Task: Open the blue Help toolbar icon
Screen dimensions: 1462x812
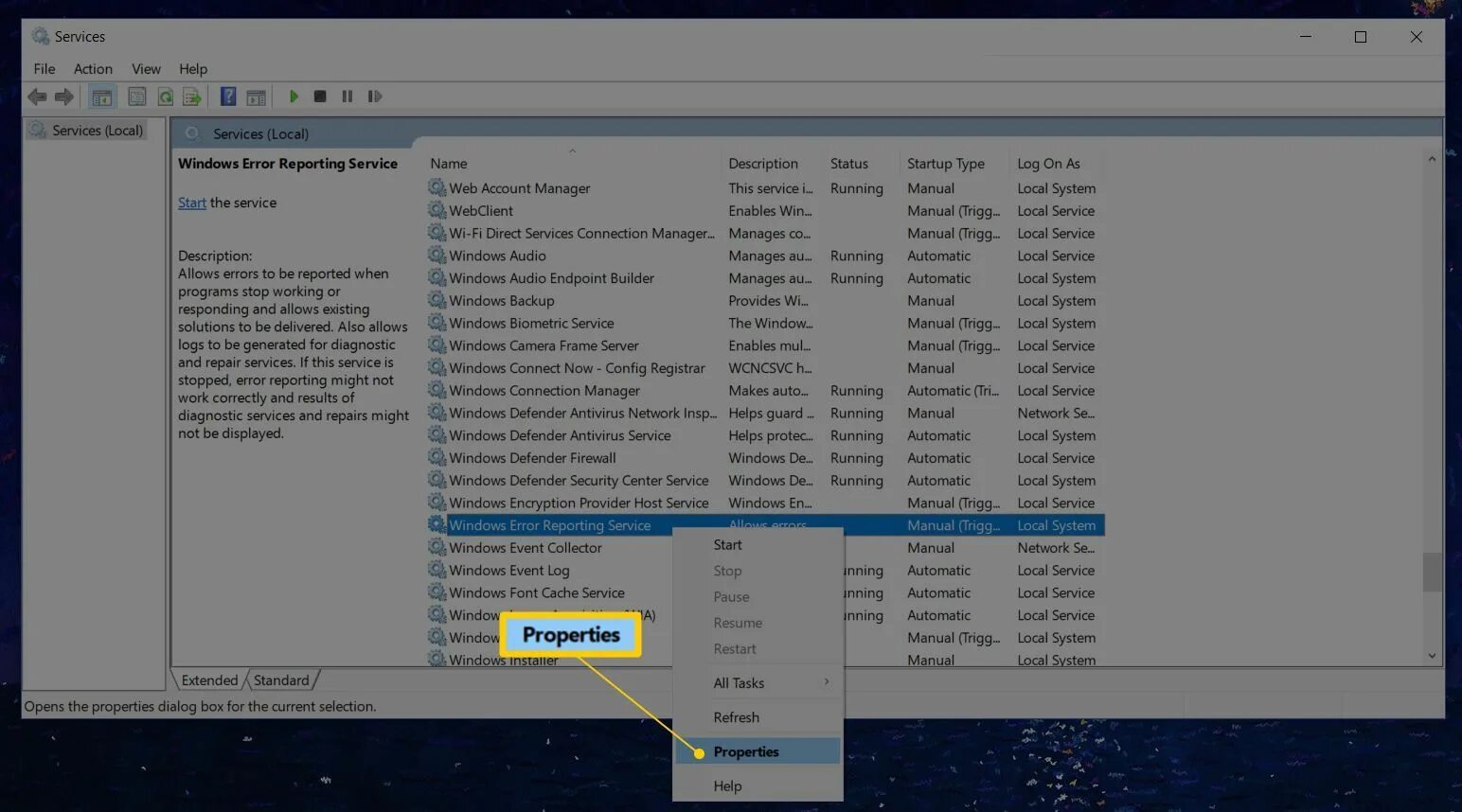Action: tap(228, 97)
